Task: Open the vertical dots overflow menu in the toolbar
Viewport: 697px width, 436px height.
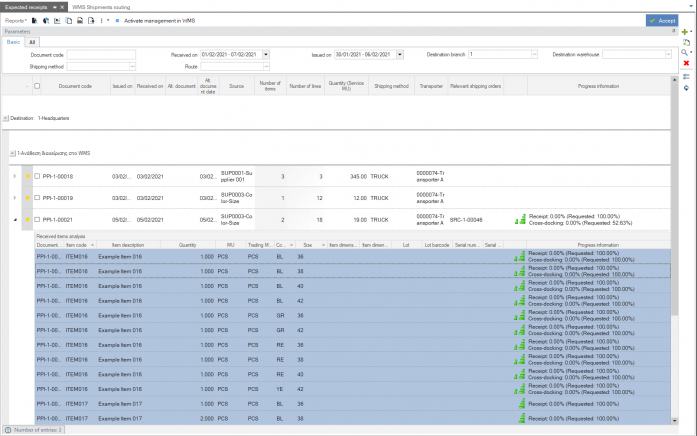Action: [101, 21]
